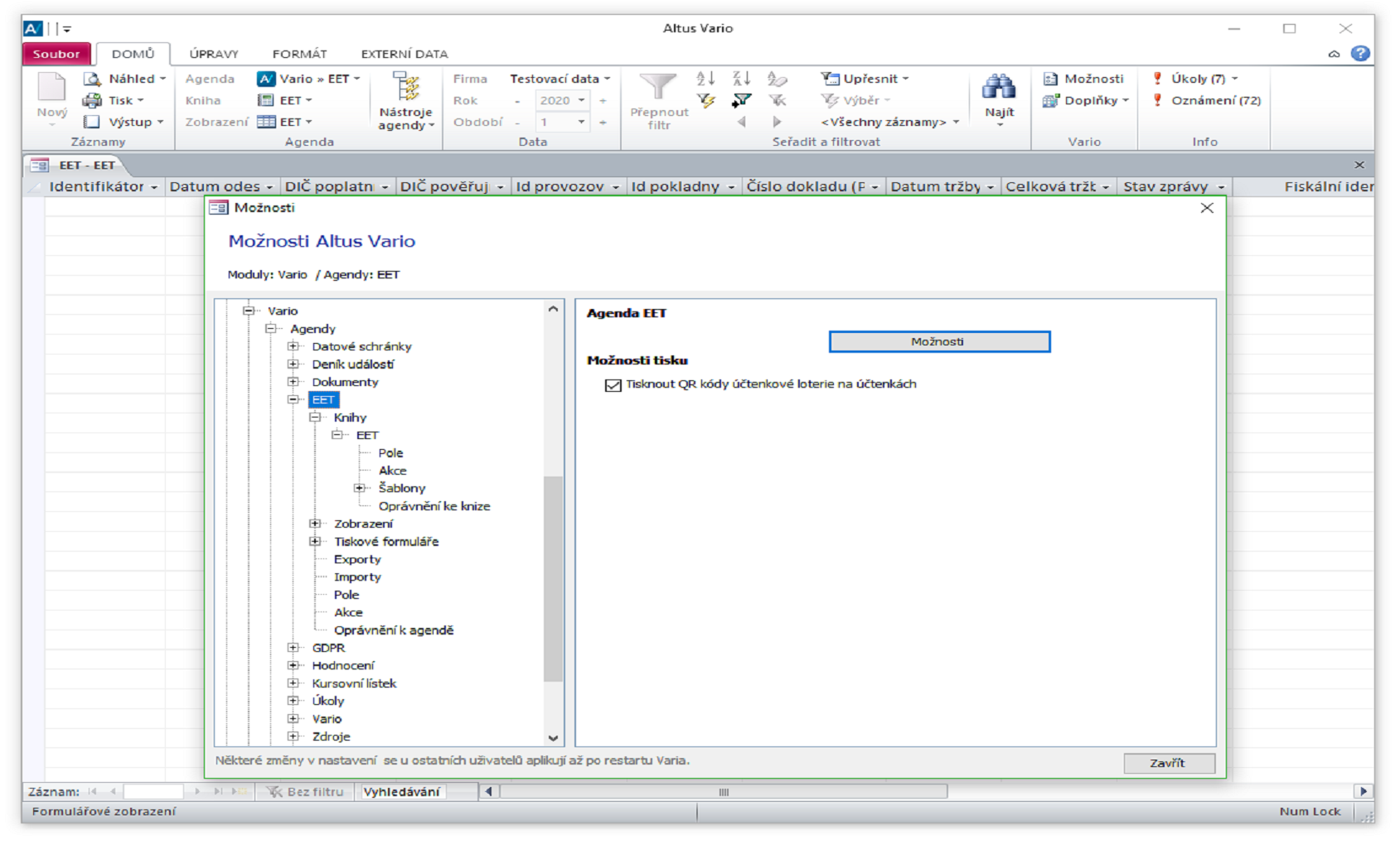
Task: Select Oprávnění k agendě tree item
Action: click(x=394, y=630)
